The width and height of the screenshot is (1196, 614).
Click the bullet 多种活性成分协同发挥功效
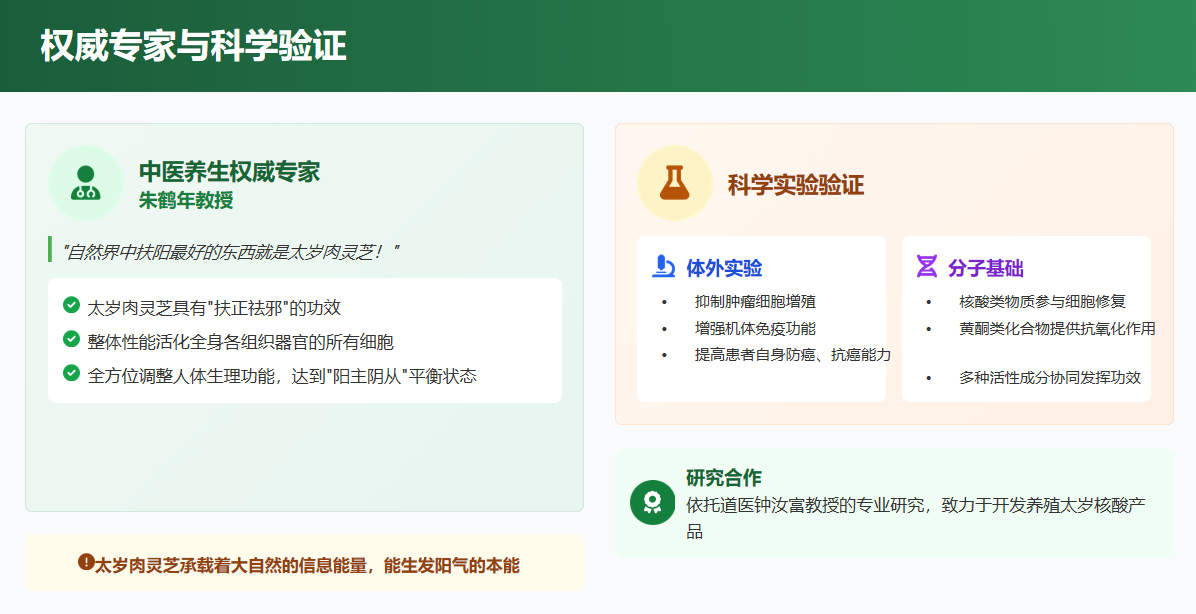point(1050,377)
